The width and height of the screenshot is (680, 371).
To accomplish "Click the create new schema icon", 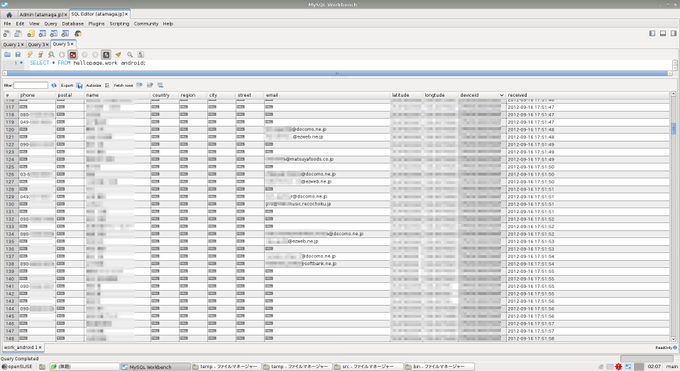I will 42,33.
